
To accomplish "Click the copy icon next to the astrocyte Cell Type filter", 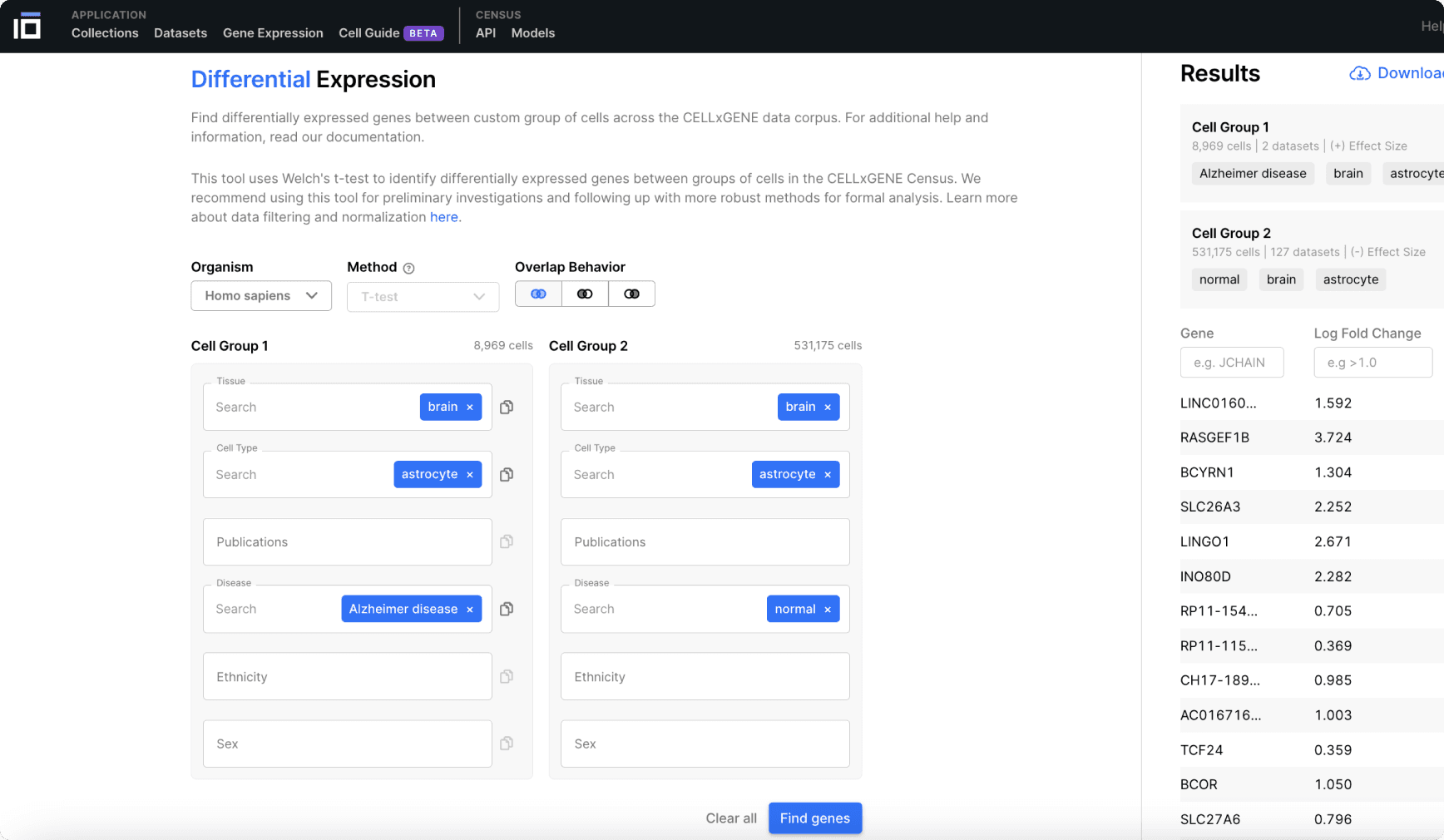I will tap(507, 474).
